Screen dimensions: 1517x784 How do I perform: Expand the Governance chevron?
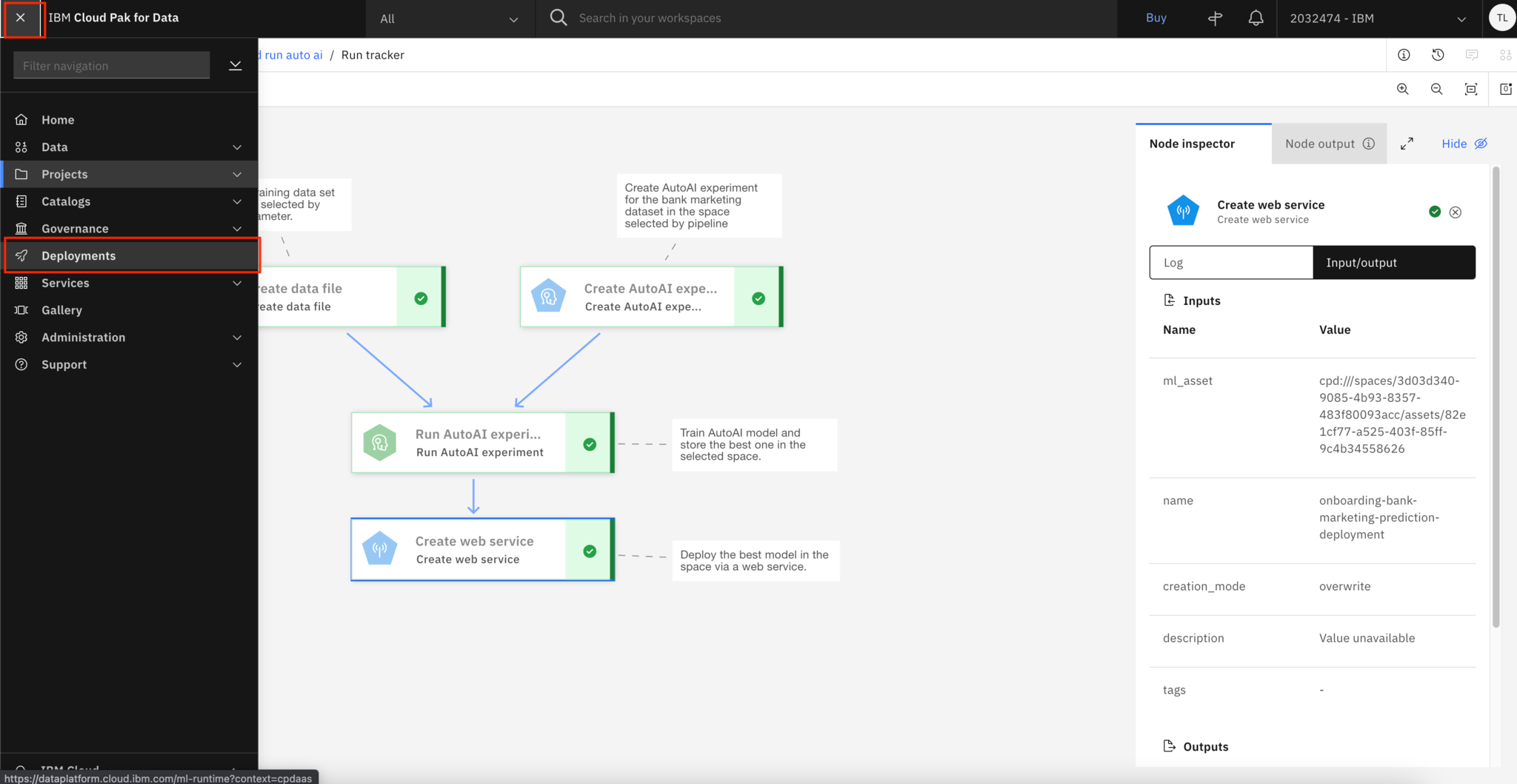[x=237, y=228]
